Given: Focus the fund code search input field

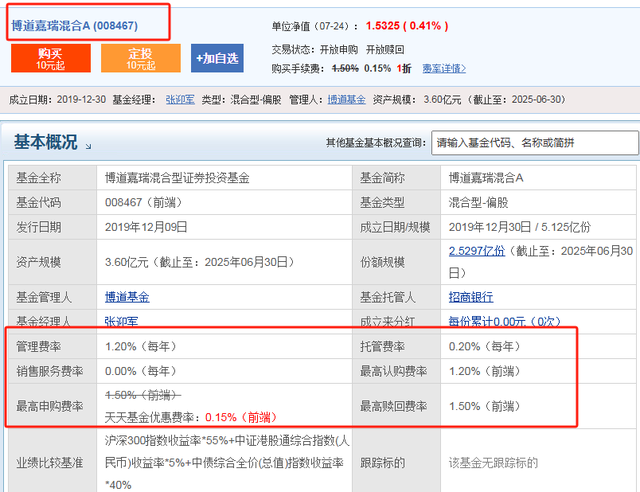Looking at the screenshot, I should (x=535, y=142).
